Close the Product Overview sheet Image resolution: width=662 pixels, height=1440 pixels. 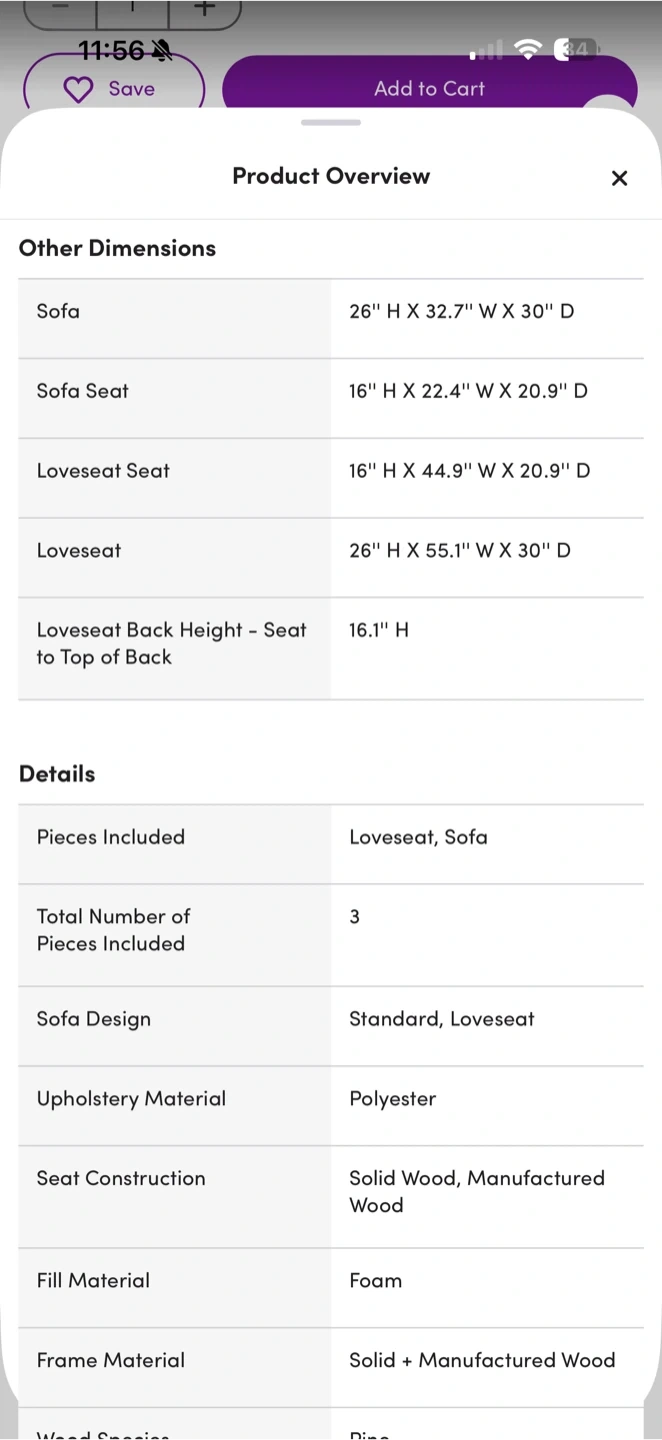(x=619, y=178)
